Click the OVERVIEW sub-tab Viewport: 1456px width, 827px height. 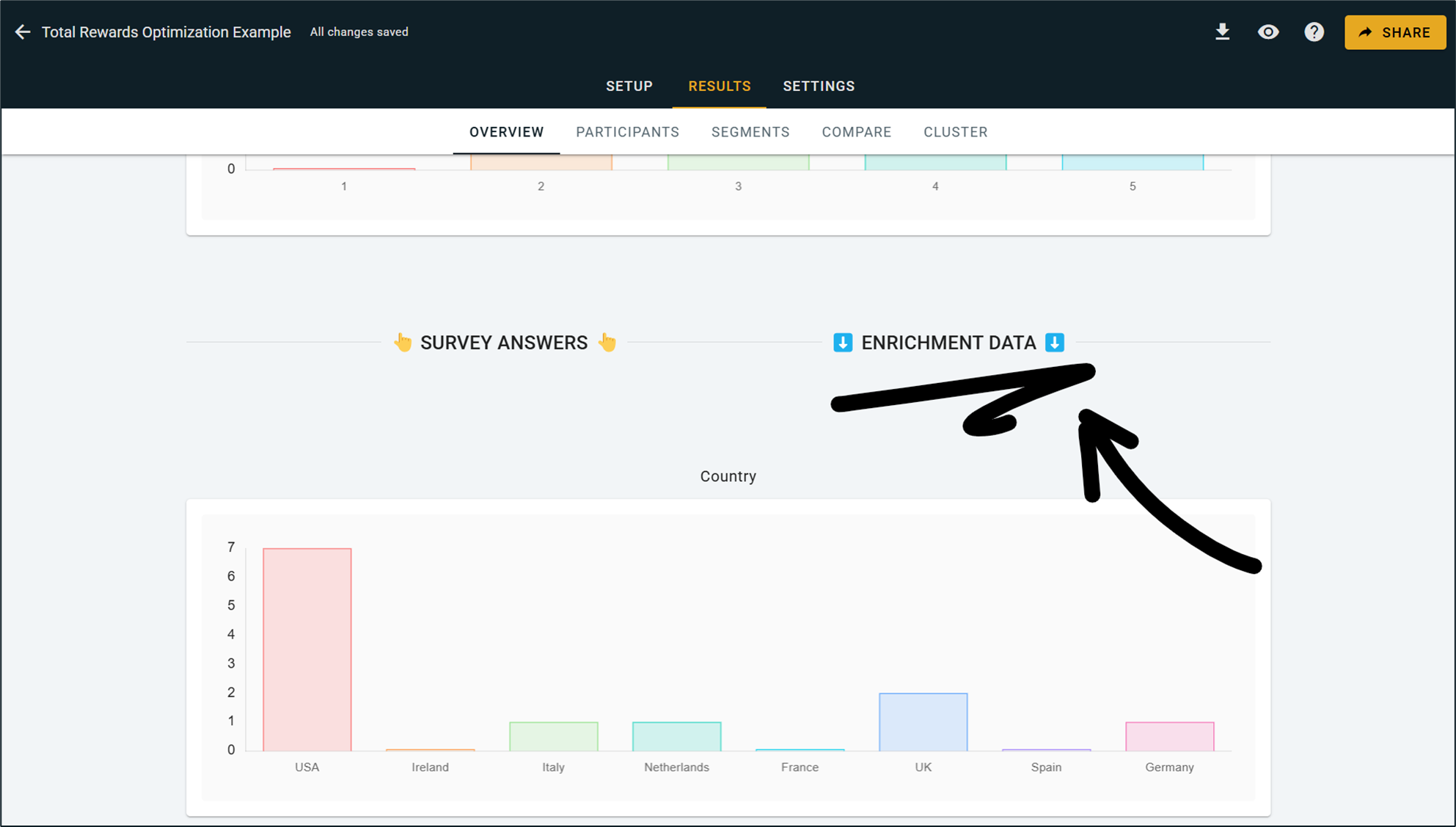506,132
